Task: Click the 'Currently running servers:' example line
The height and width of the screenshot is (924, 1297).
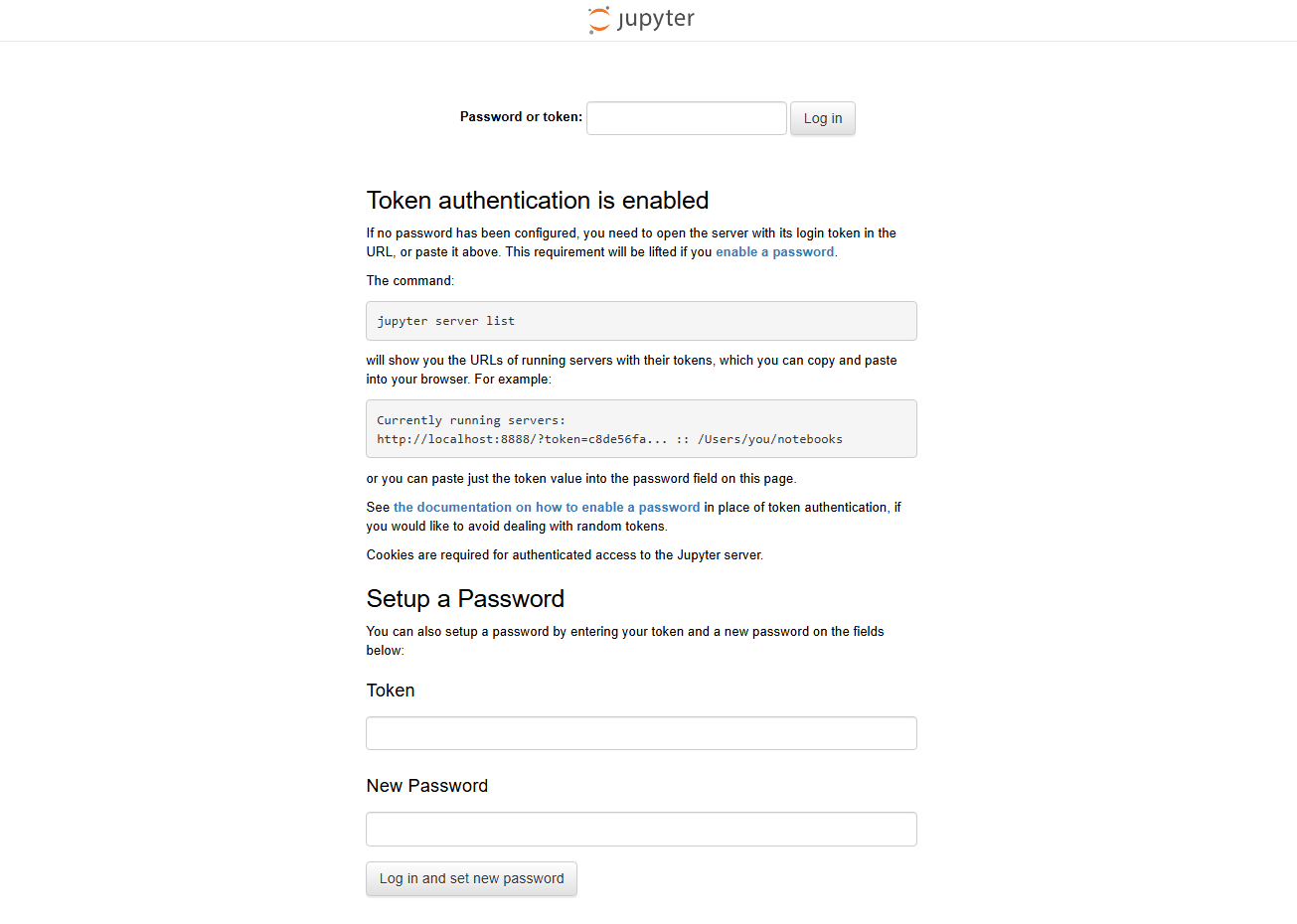Action: 471,420
